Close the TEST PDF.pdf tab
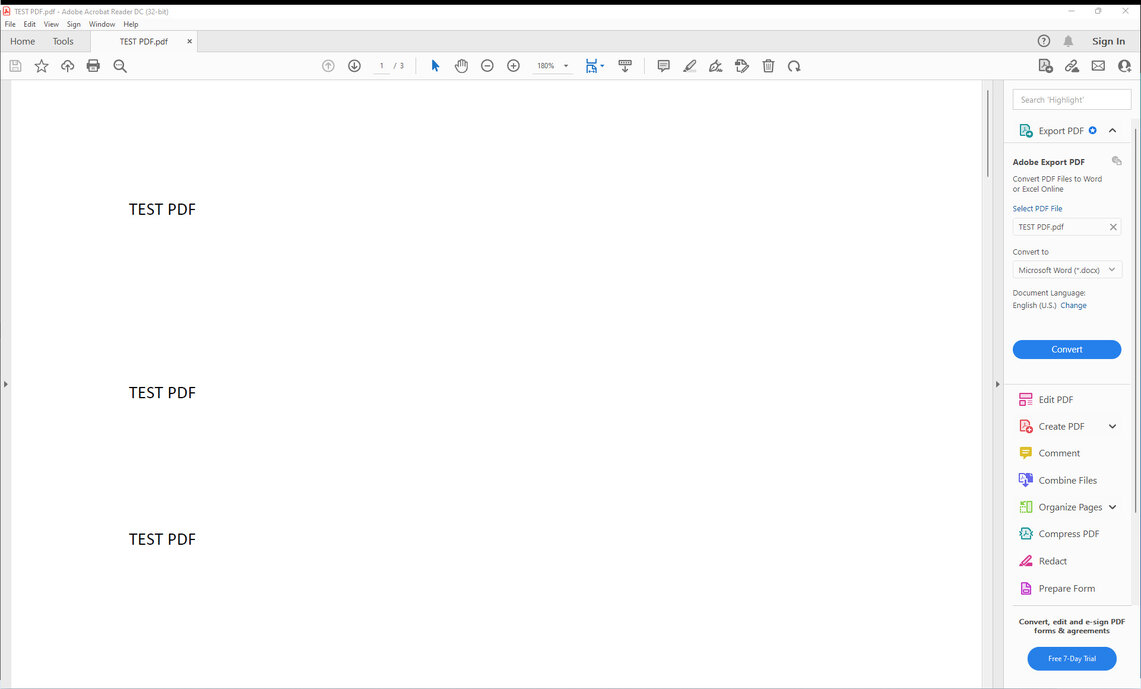 pyautogui.click(x=190, y=41)
